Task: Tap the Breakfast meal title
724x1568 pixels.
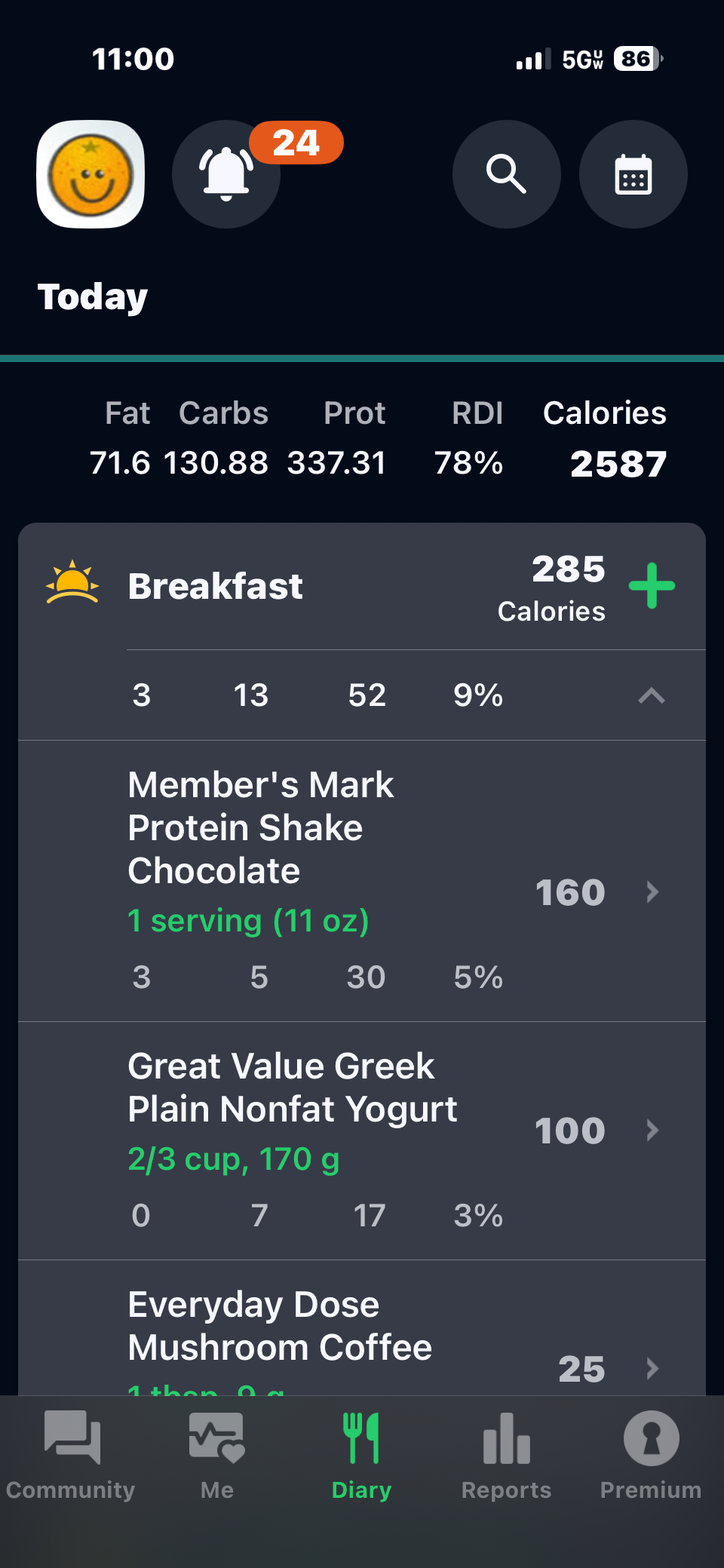Action: pos(215,586)
